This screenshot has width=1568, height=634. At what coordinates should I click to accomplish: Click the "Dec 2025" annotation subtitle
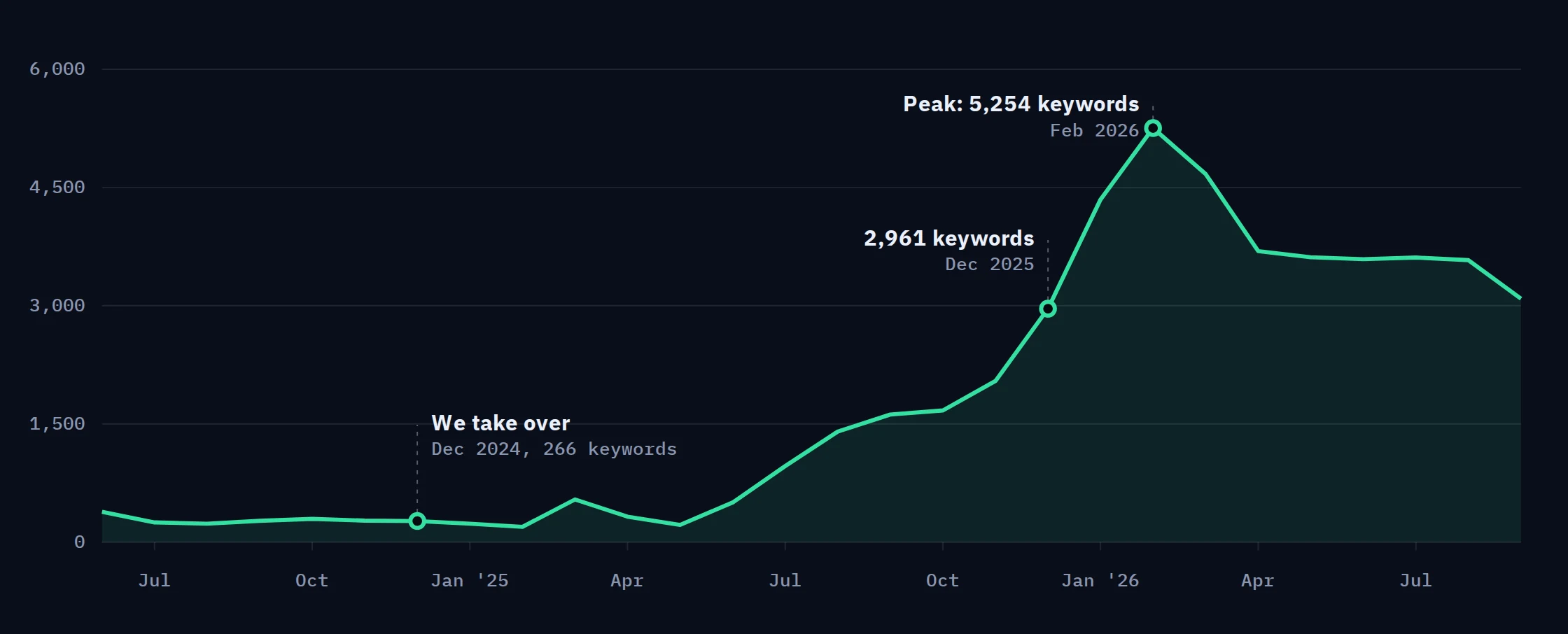click(989, 265)
